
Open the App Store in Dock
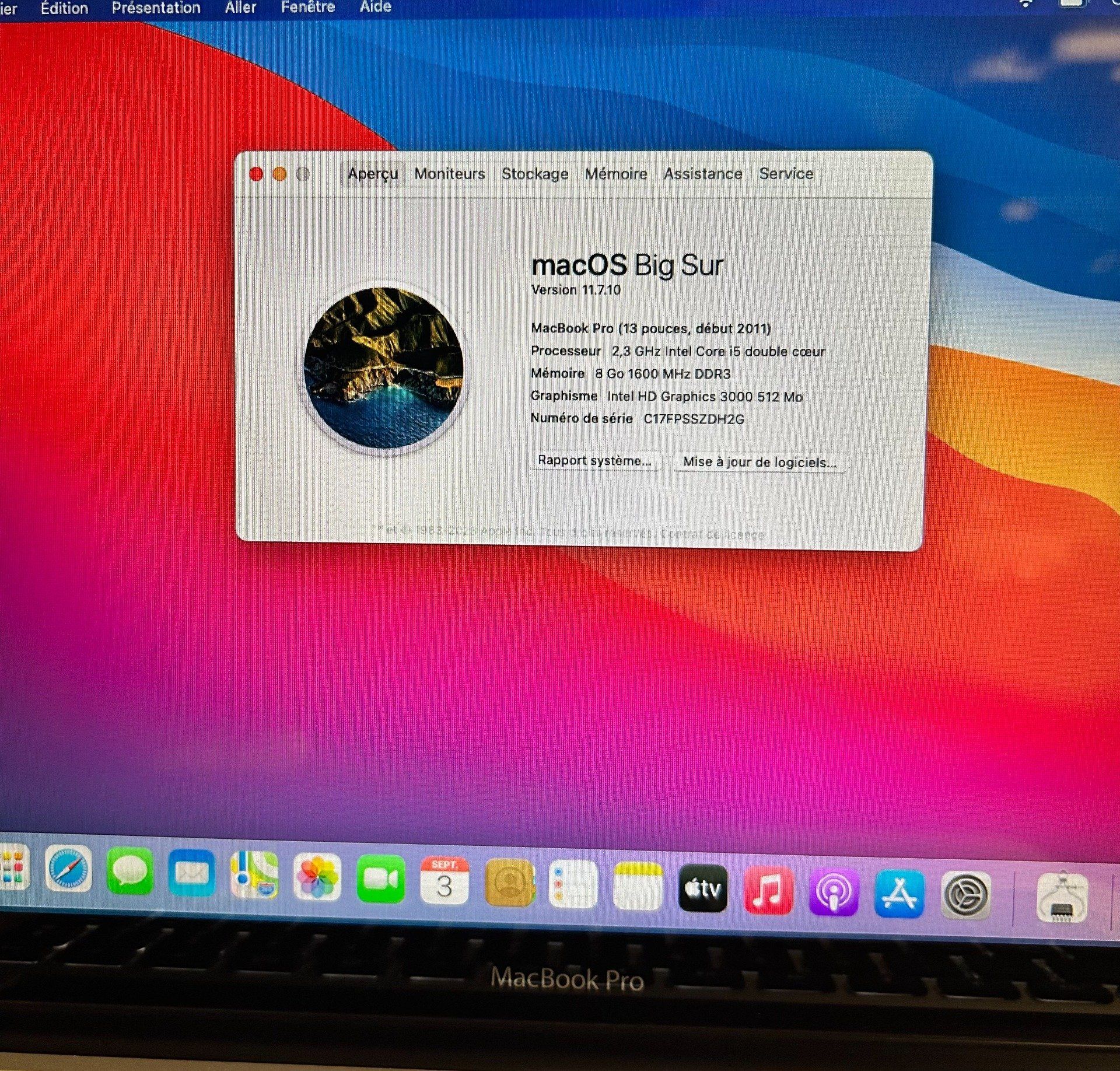tap(900, 894)
